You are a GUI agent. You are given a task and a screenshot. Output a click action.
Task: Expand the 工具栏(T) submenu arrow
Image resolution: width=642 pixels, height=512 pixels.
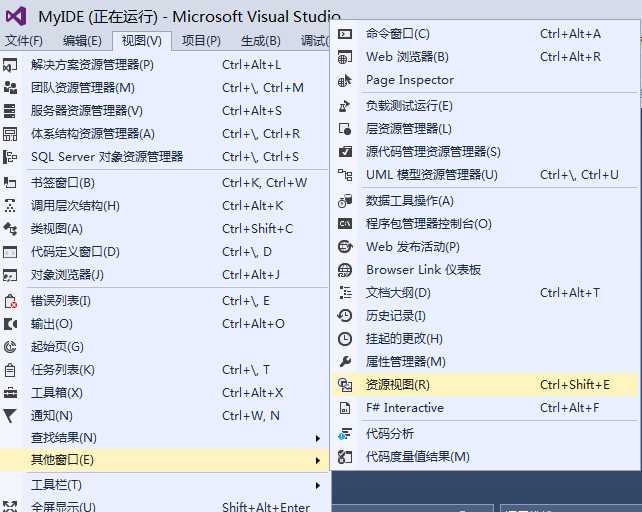tap(318, 486)
